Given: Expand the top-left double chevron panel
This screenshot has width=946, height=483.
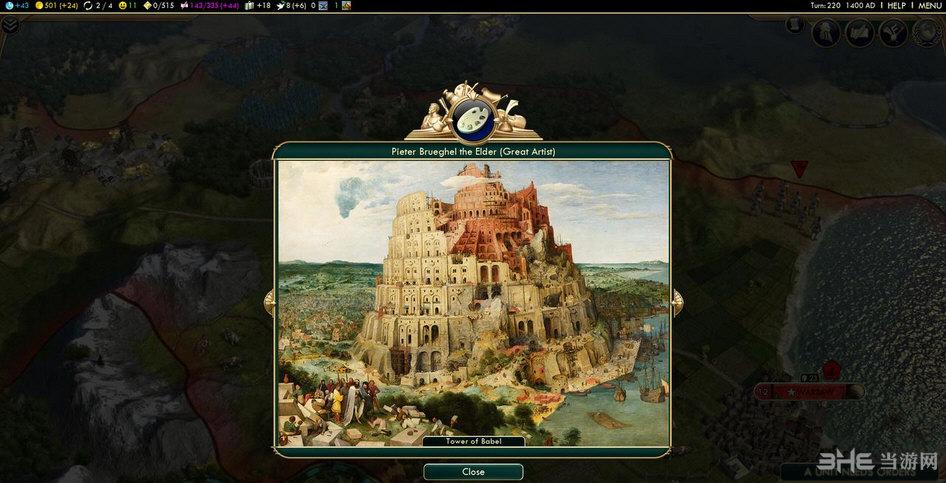Looking at the screenshot, I should point(10,25).
